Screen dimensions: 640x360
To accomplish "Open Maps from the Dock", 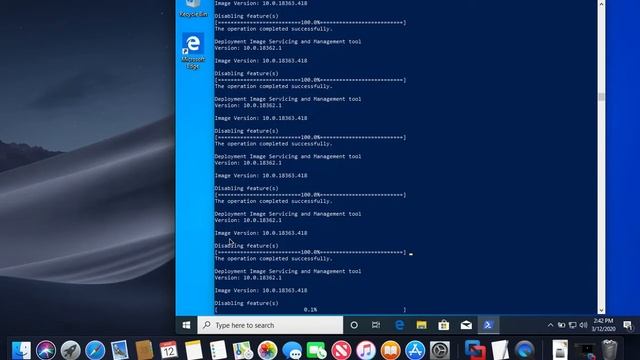I will point(243,350).
